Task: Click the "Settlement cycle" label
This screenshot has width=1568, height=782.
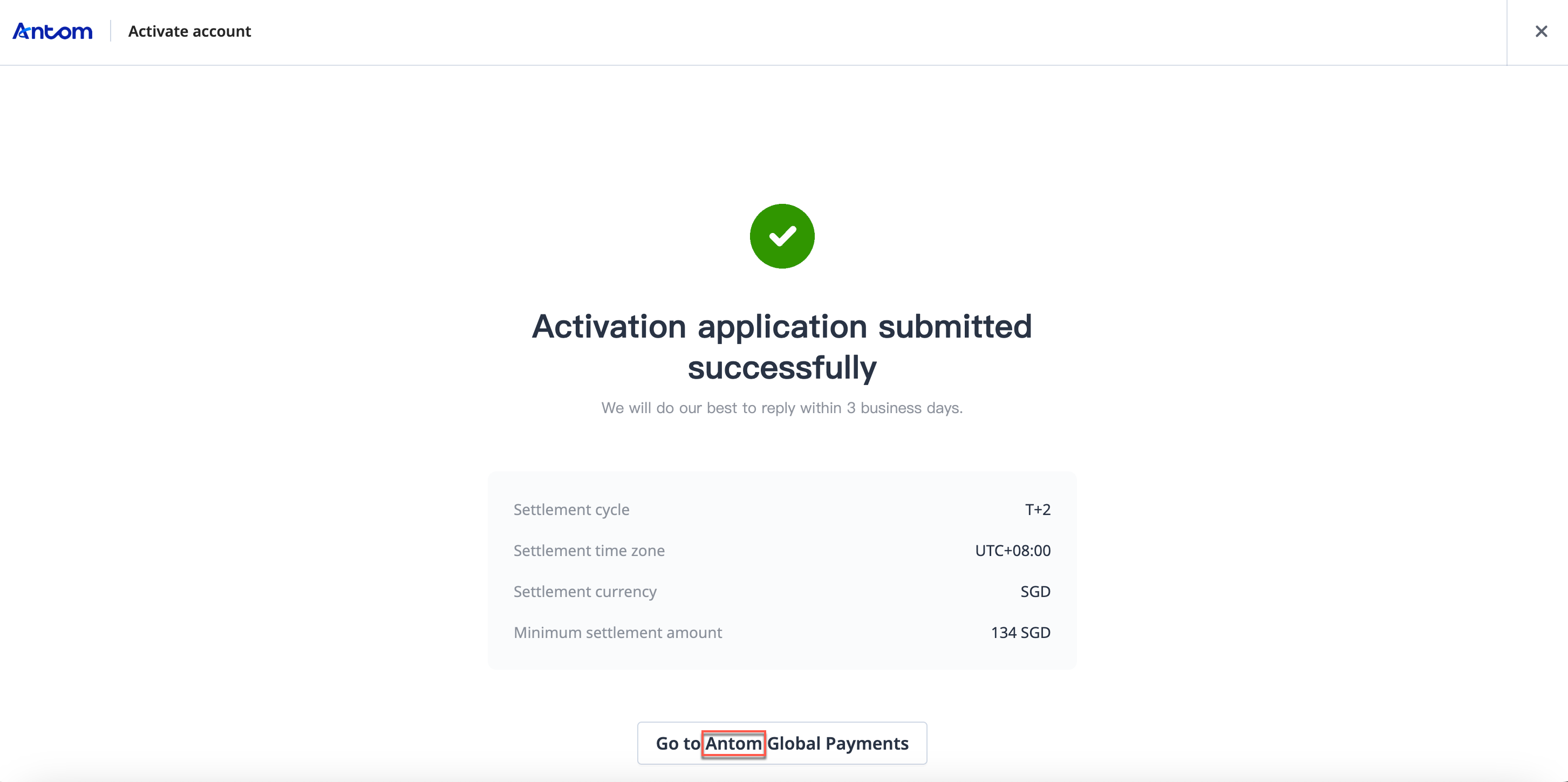Action: pyautogui.click(x=571, y=509)
